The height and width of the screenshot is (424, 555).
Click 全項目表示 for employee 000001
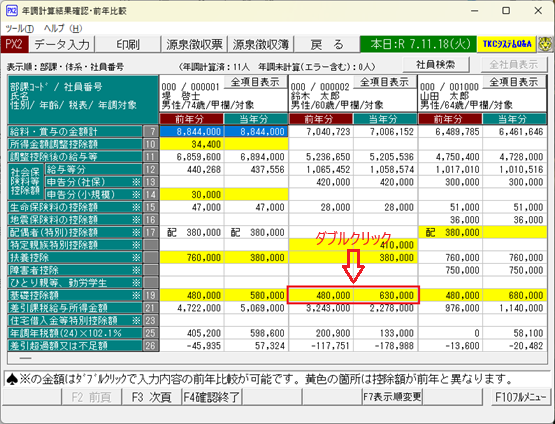click(x=255, y=82)
